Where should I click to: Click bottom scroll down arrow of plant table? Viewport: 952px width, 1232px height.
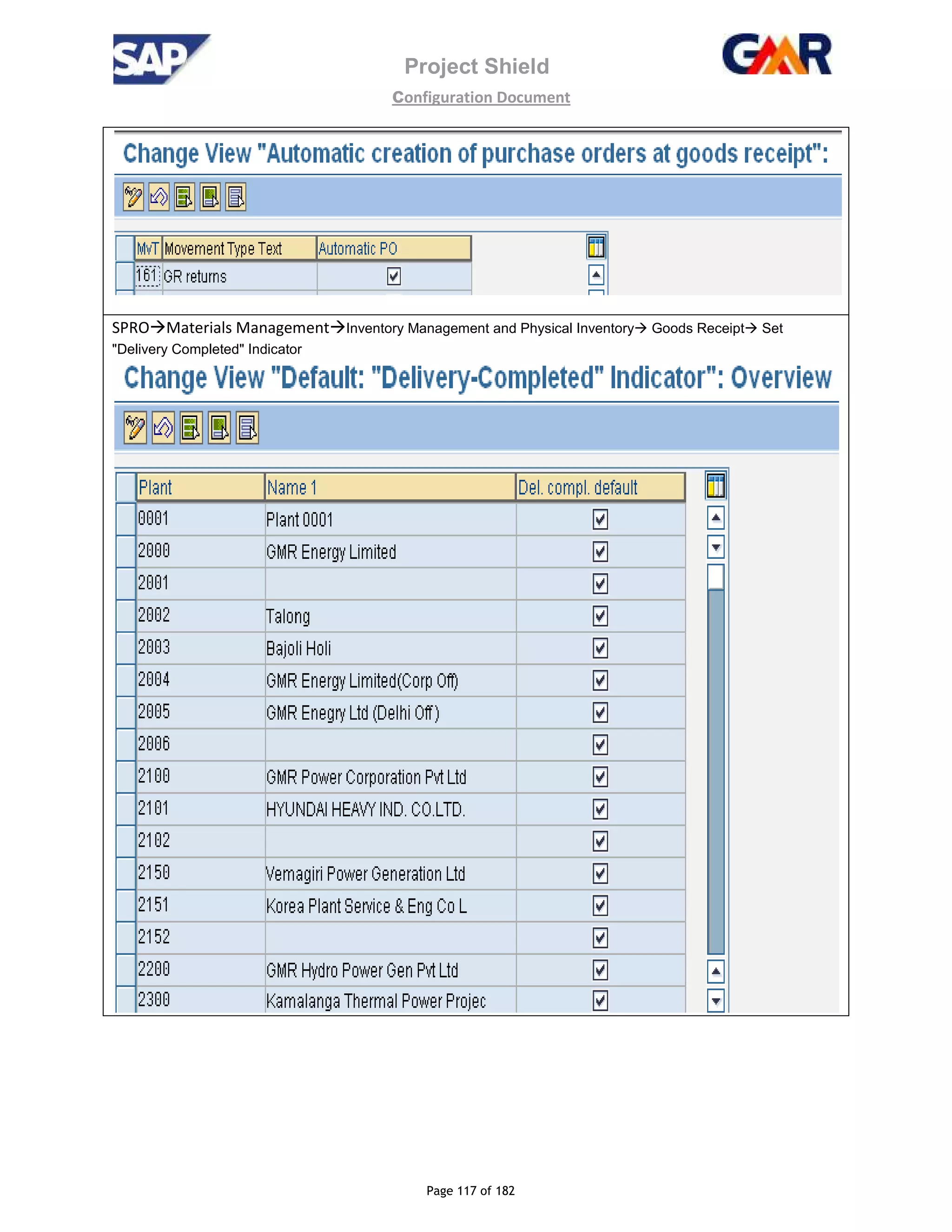[716, 1001]
